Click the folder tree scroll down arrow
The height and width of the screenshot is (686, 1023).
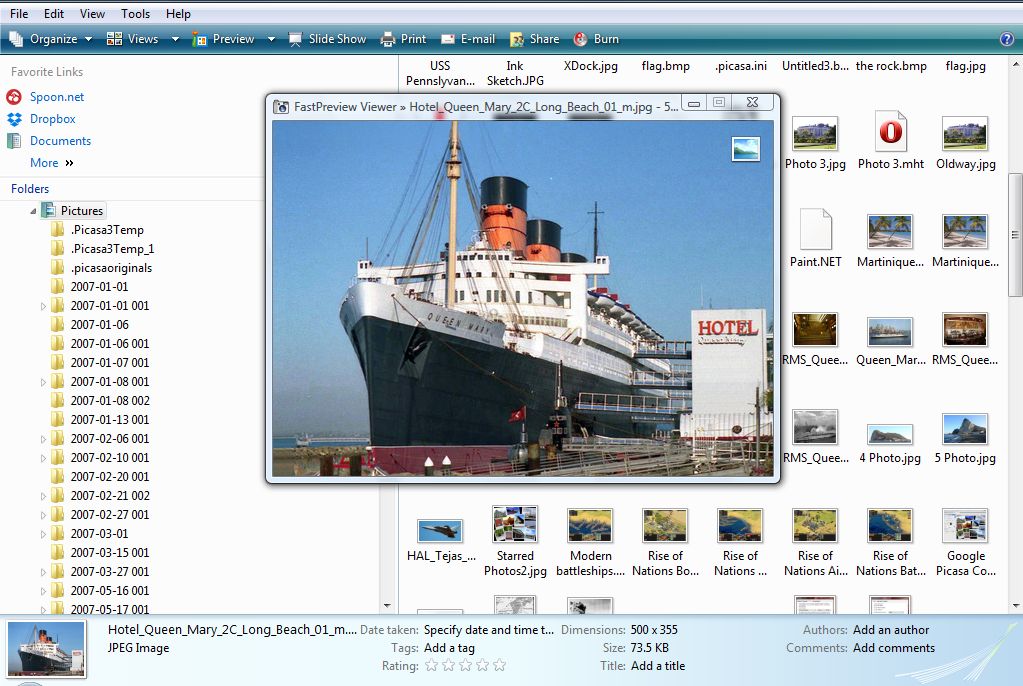click(x=387, y=606)
